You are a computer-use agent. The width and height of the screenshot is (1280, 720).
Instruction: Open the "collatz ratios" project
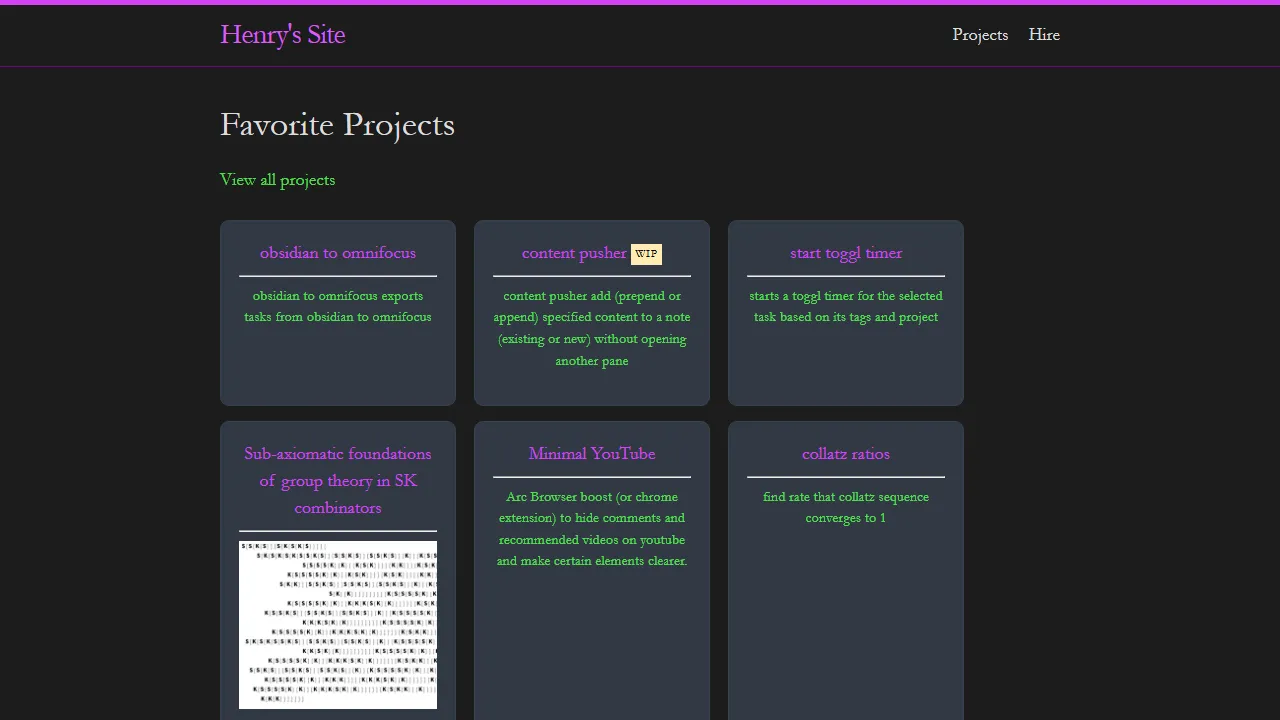pos(845,453)
